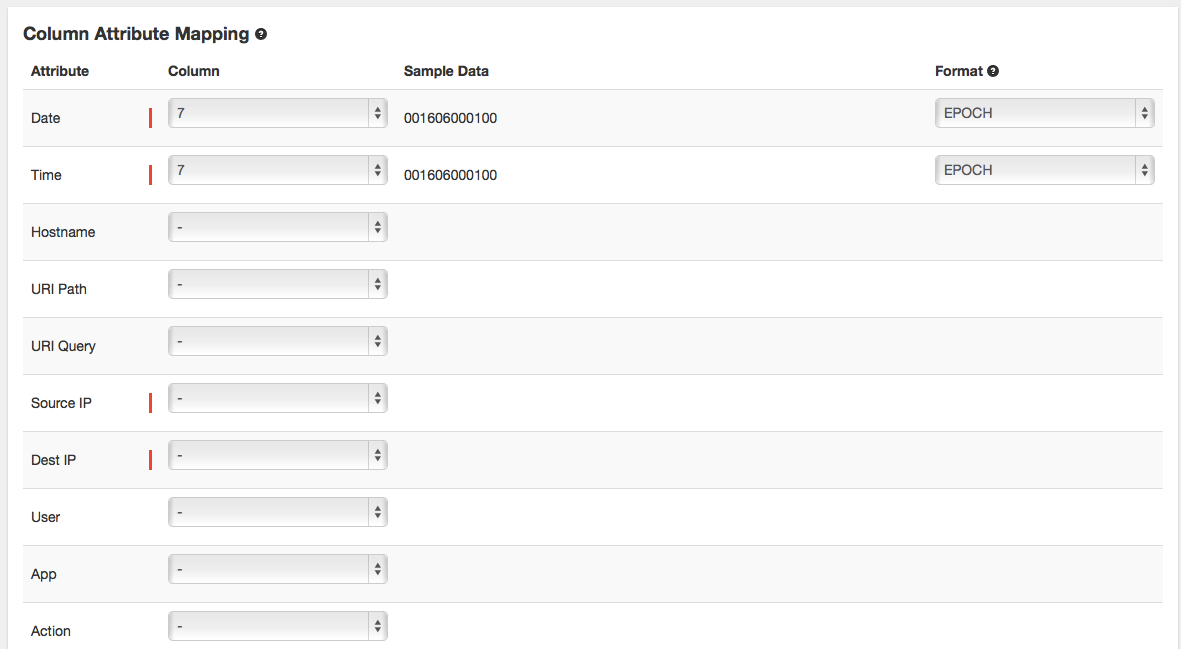
Task: Click the Attribute column header
Action: [59, 71]
